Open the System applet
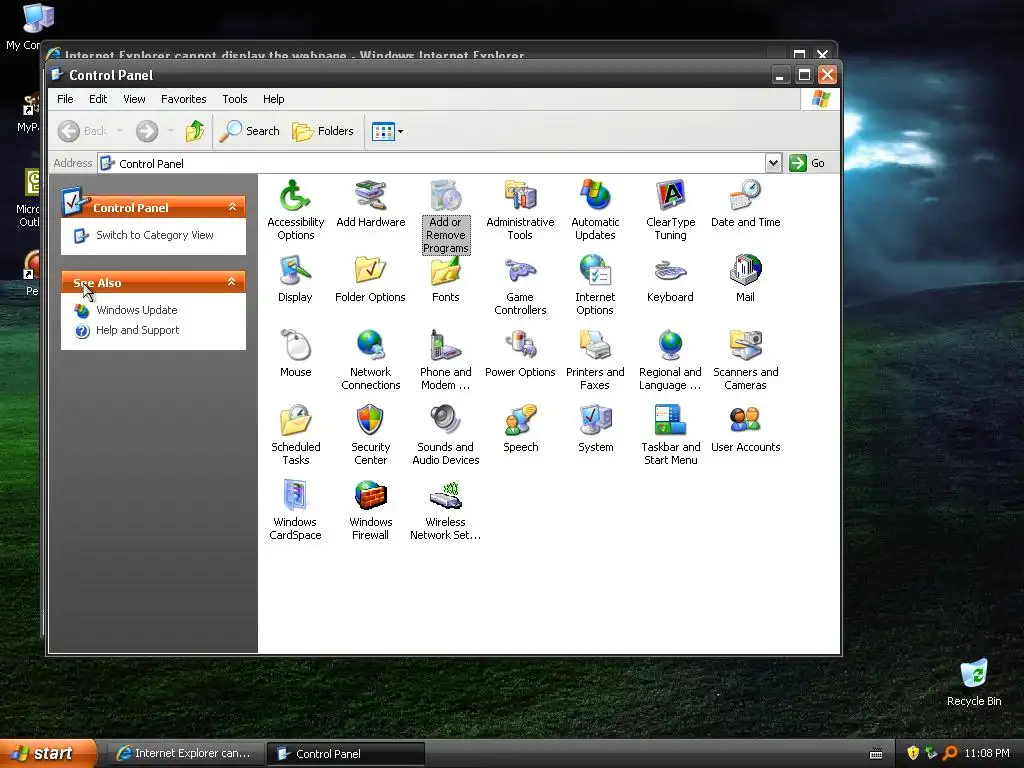 [595, 421]
